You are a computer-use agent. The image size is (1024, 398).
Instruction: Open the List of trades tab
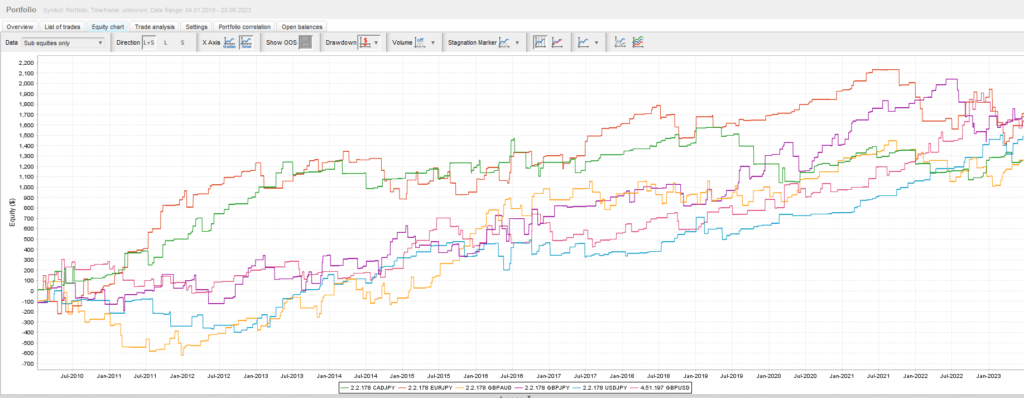point(62,27)
